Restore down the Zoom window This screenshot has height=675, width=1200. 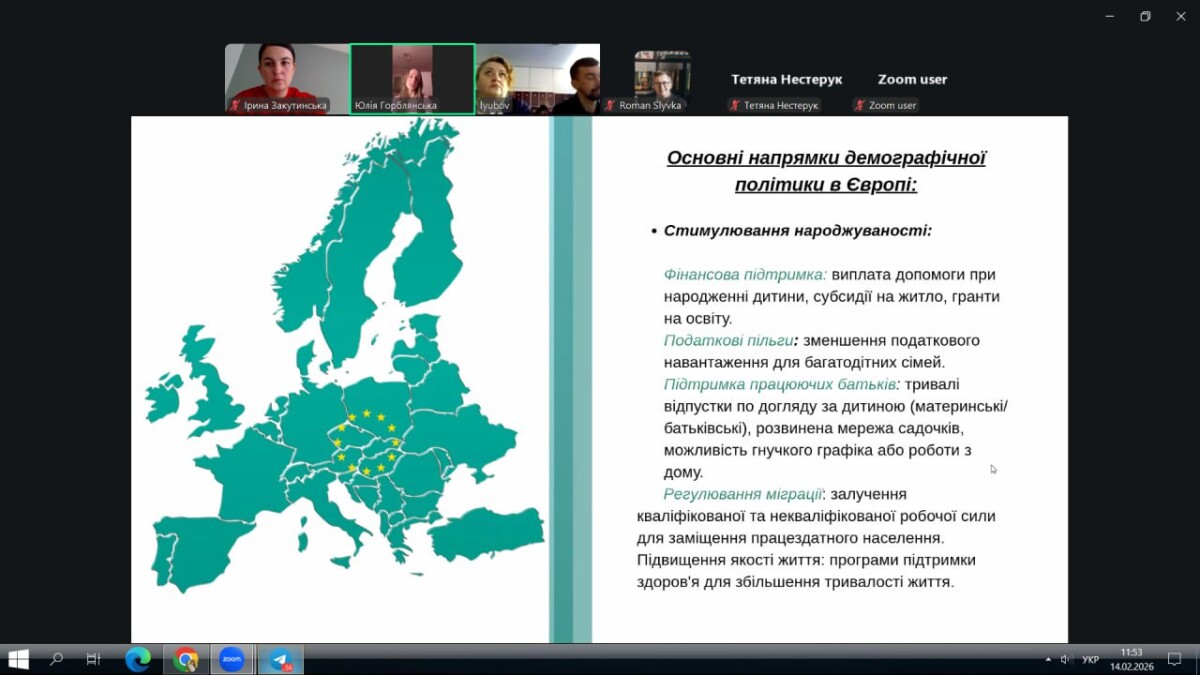tap(1145, 16)
